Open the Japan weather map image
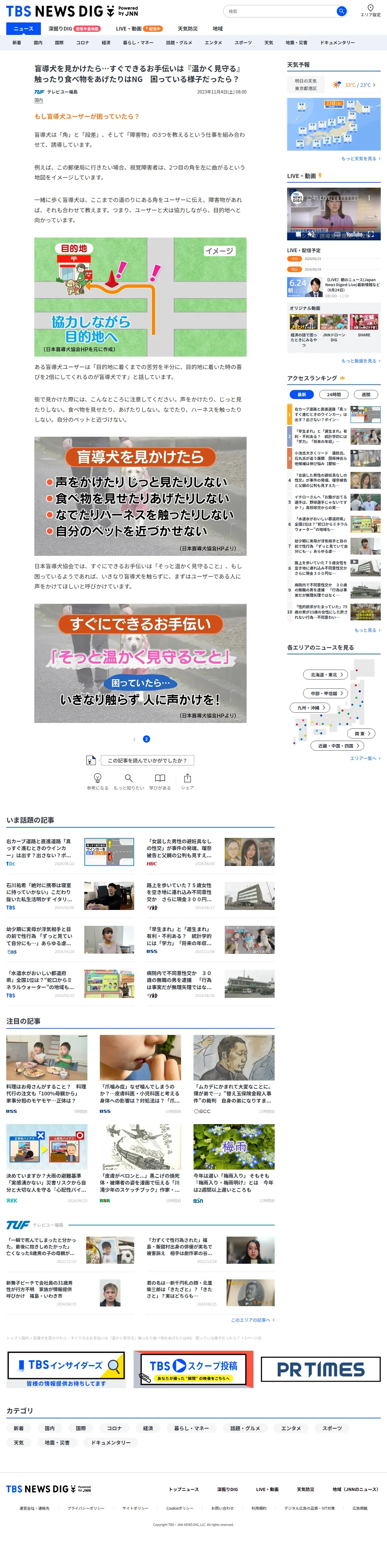 point(334,124)
